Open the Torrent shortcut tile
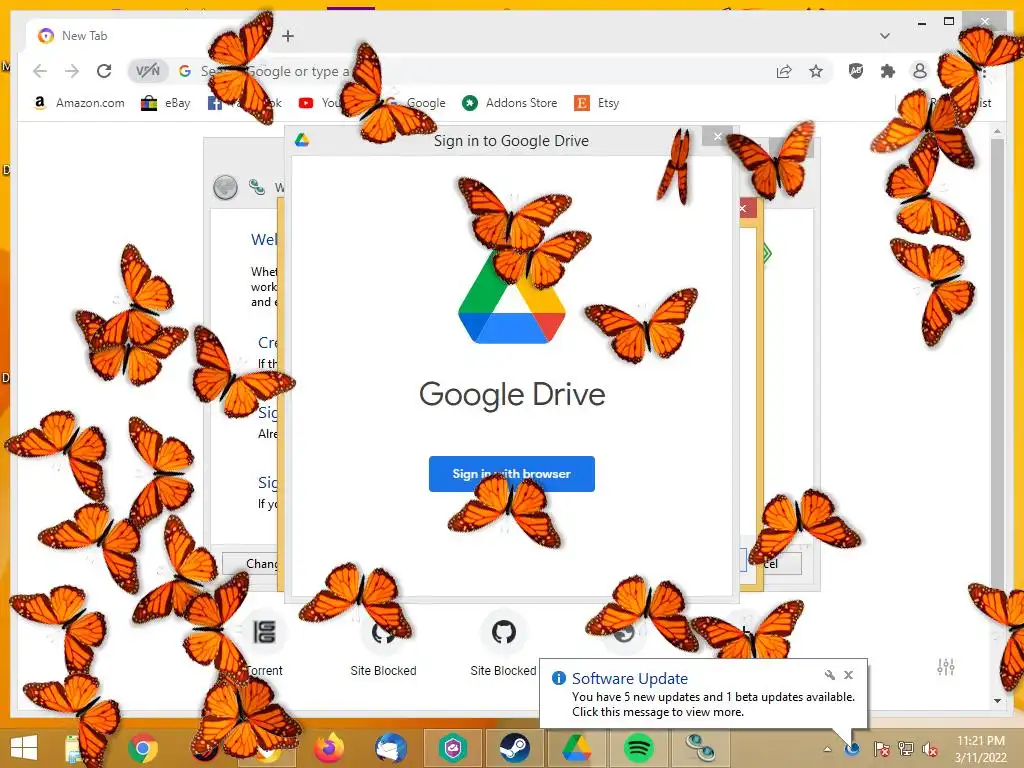Screen dimensions: 1024x768 point(264,643)
